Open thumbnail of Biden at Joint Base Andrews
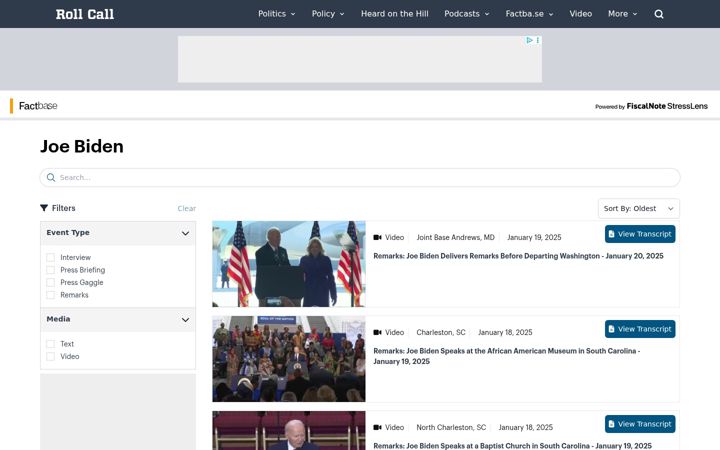 [x=289, y=264]
